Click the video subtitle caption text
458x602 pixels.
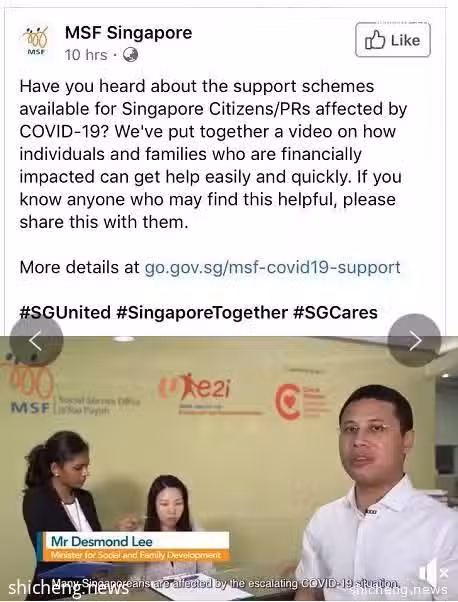[225, 583]
